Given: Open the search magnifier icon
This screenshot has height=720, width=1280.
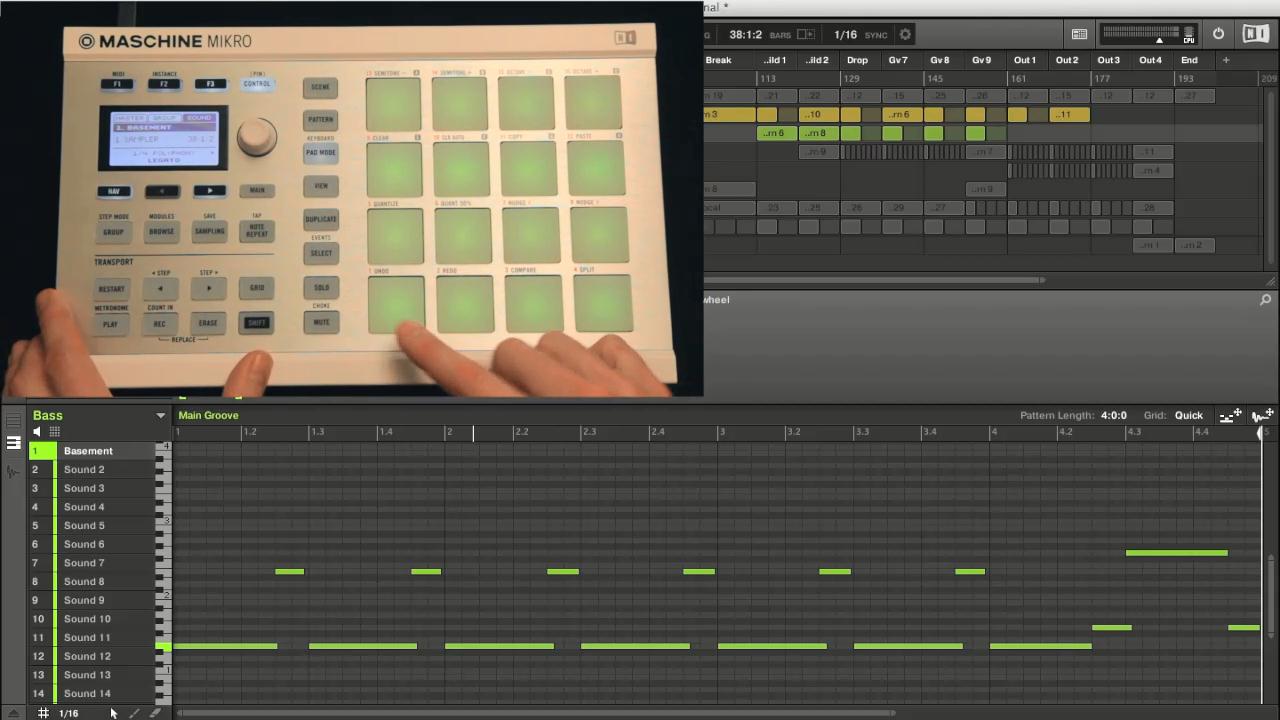Looking at the screenshot, I should (1265, 299).
